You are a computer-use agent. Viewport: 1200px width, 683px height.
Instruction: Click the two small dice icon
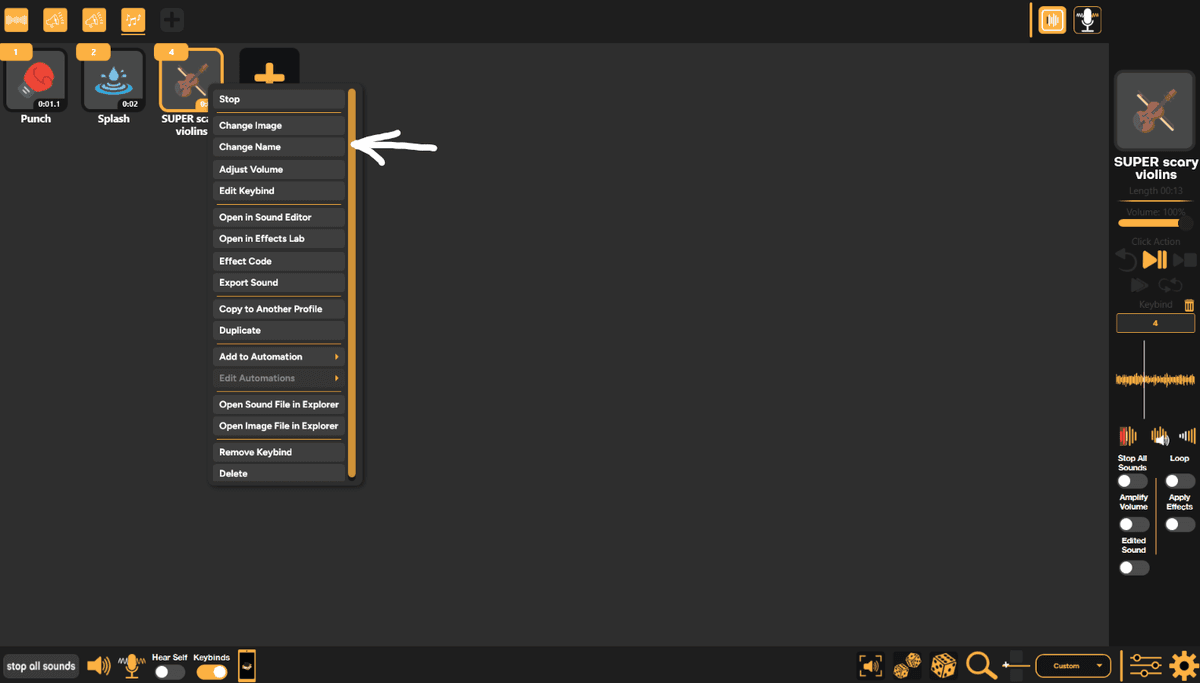click(907, 666)
